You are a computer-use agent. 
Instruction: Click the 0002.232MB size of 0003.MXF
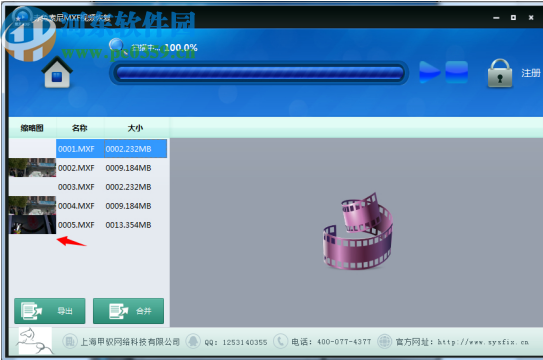(x=128, y=187)
